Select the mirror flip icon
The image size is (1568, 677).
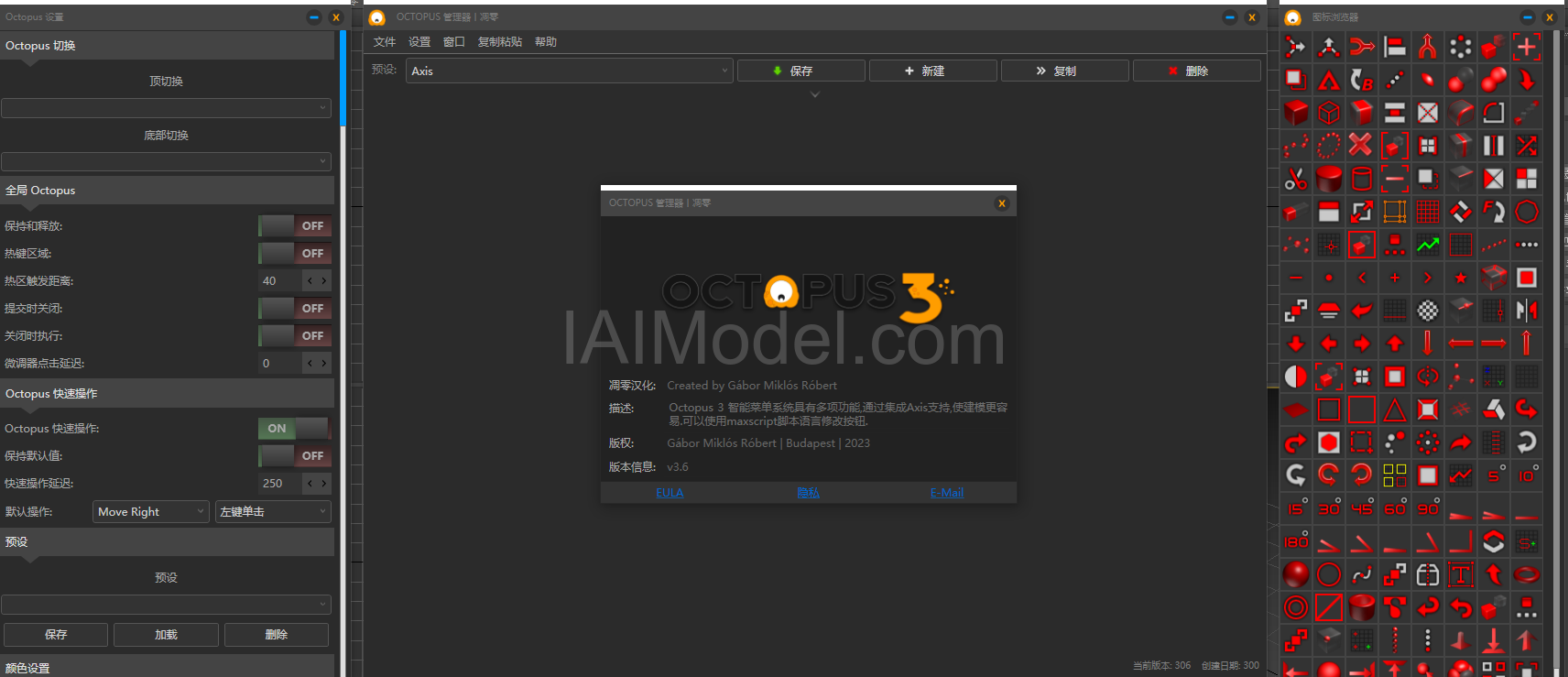click(1527, 311)
